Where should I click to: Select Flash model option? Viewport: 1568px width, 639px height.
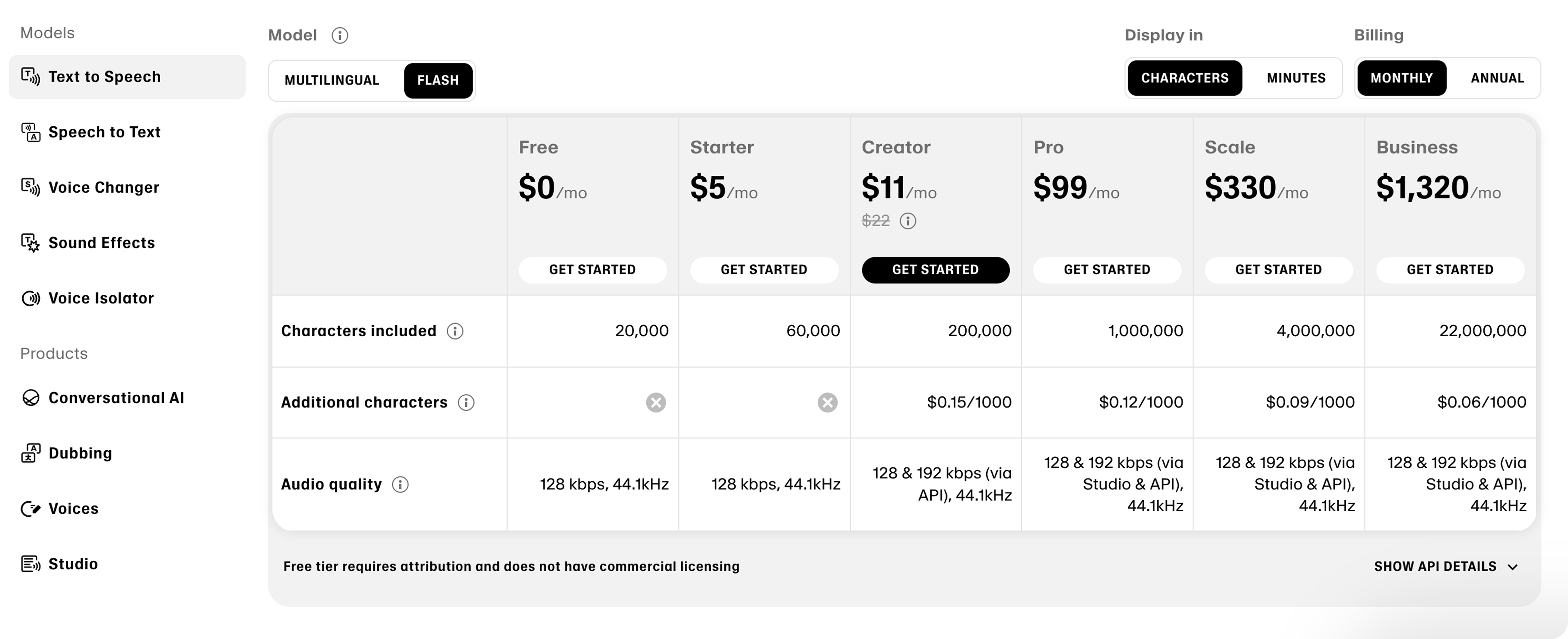(438, 80)
